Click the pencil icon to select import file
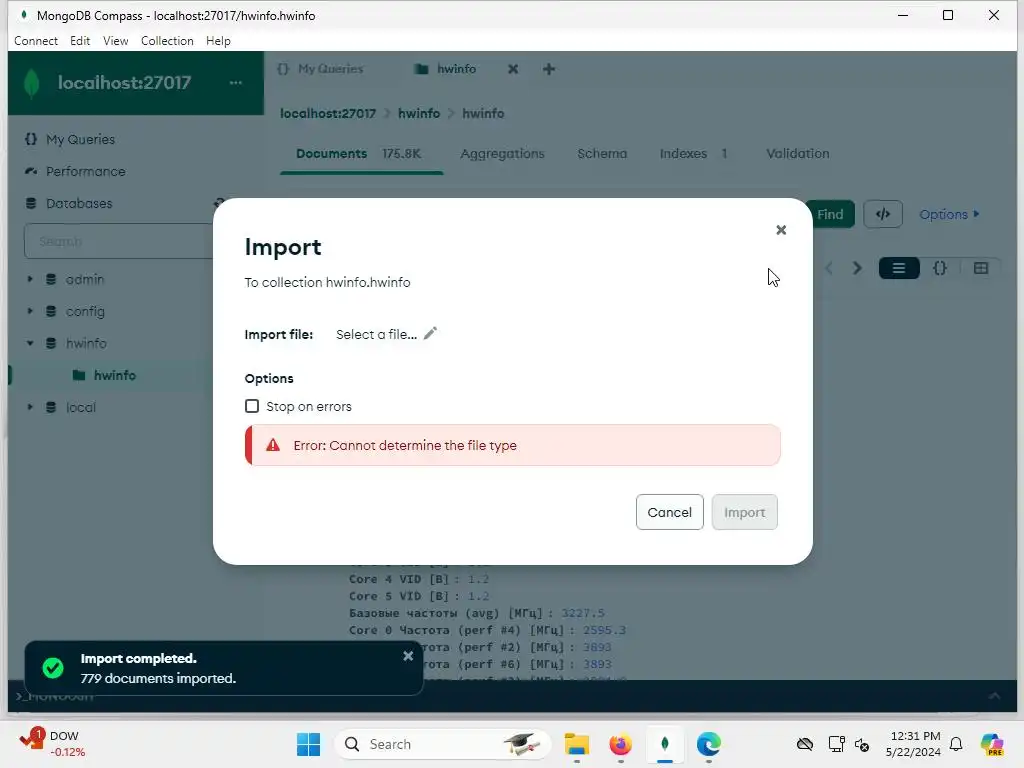This screenshot has height=768, width=1024. click(430, 334)
